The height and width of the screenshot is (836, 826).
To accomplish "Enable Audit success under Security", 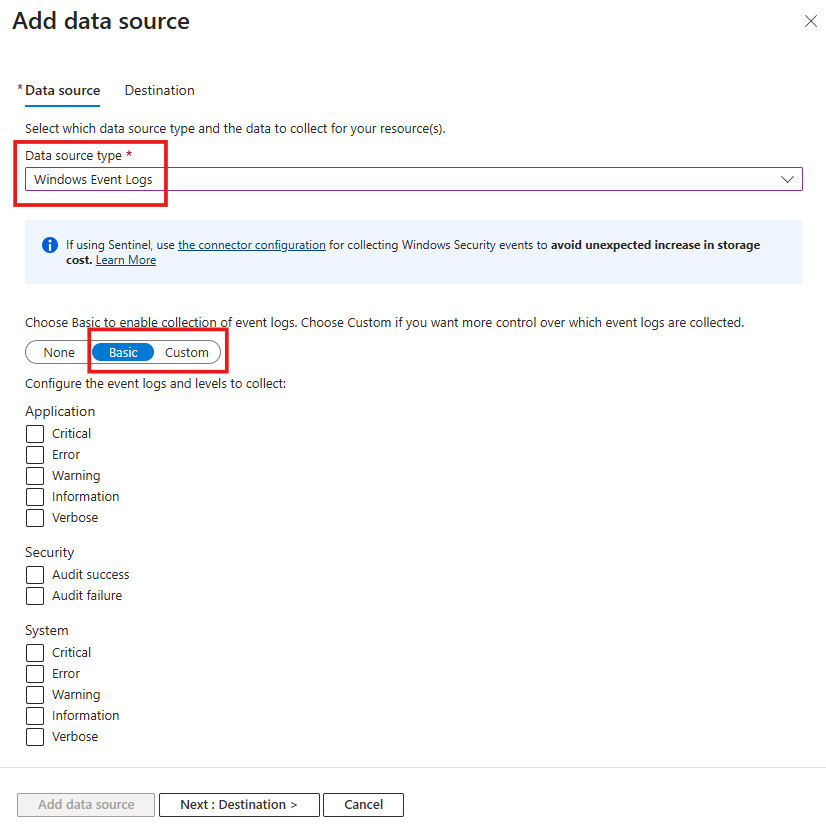I will click(34, 574).
